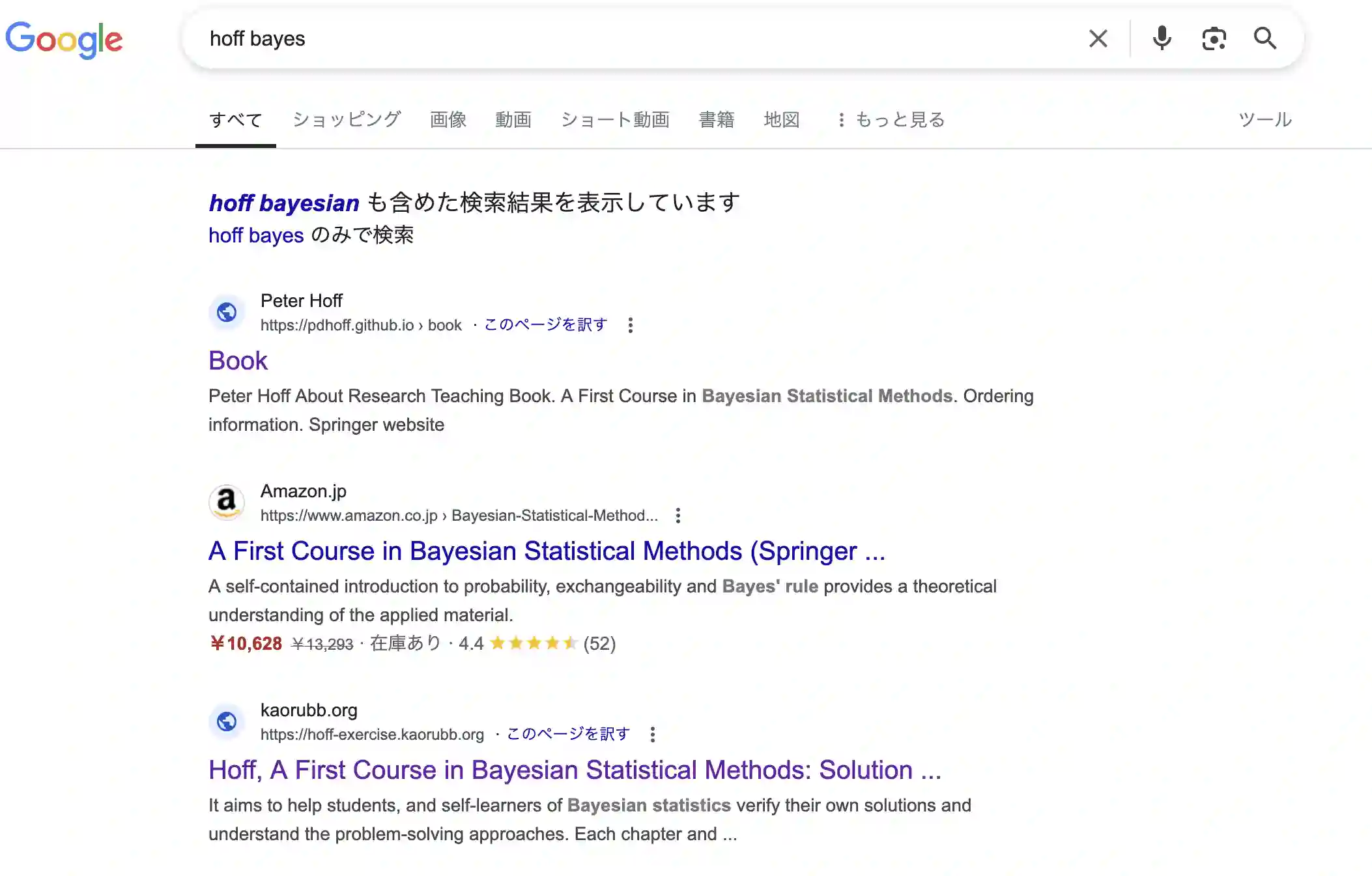Click the 'Peter Hoff' site name
Viewport: 1372px width, 876px height.
coord(301,300)
